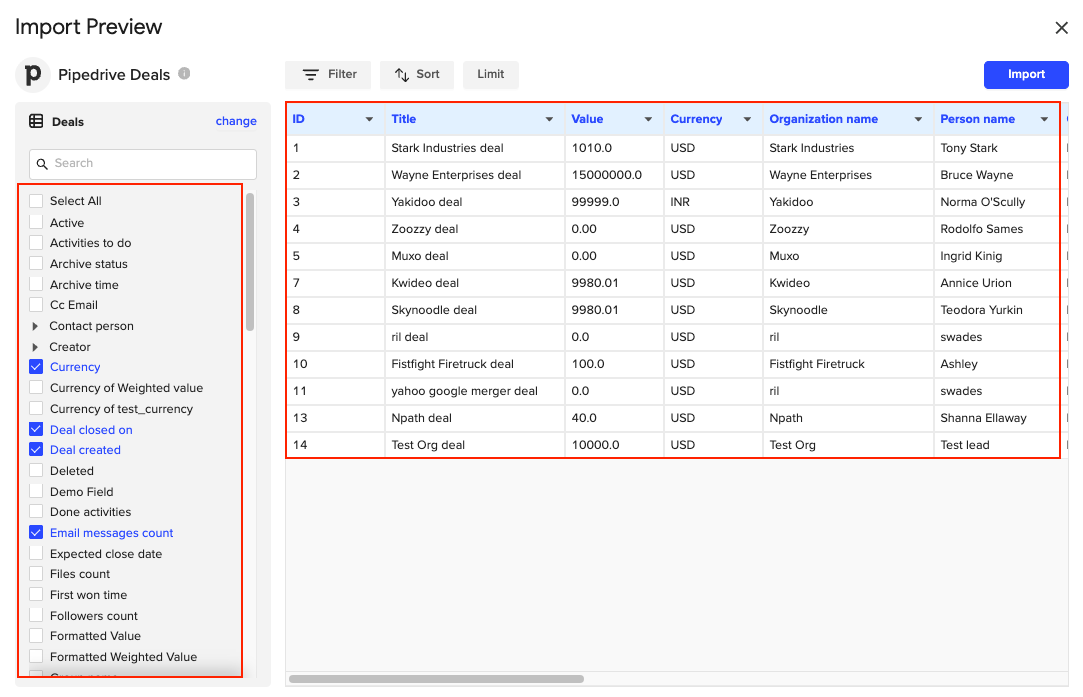The image size is (1083, 697).
Task: Click the Limit button
Action: [490, 74]
